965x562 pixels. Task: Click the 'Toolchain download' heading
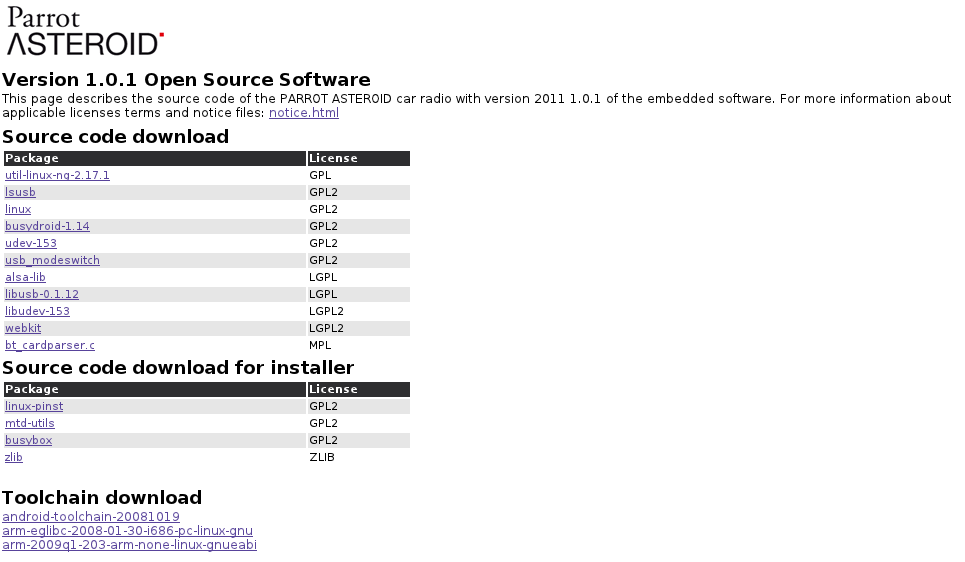click(102, 497)
